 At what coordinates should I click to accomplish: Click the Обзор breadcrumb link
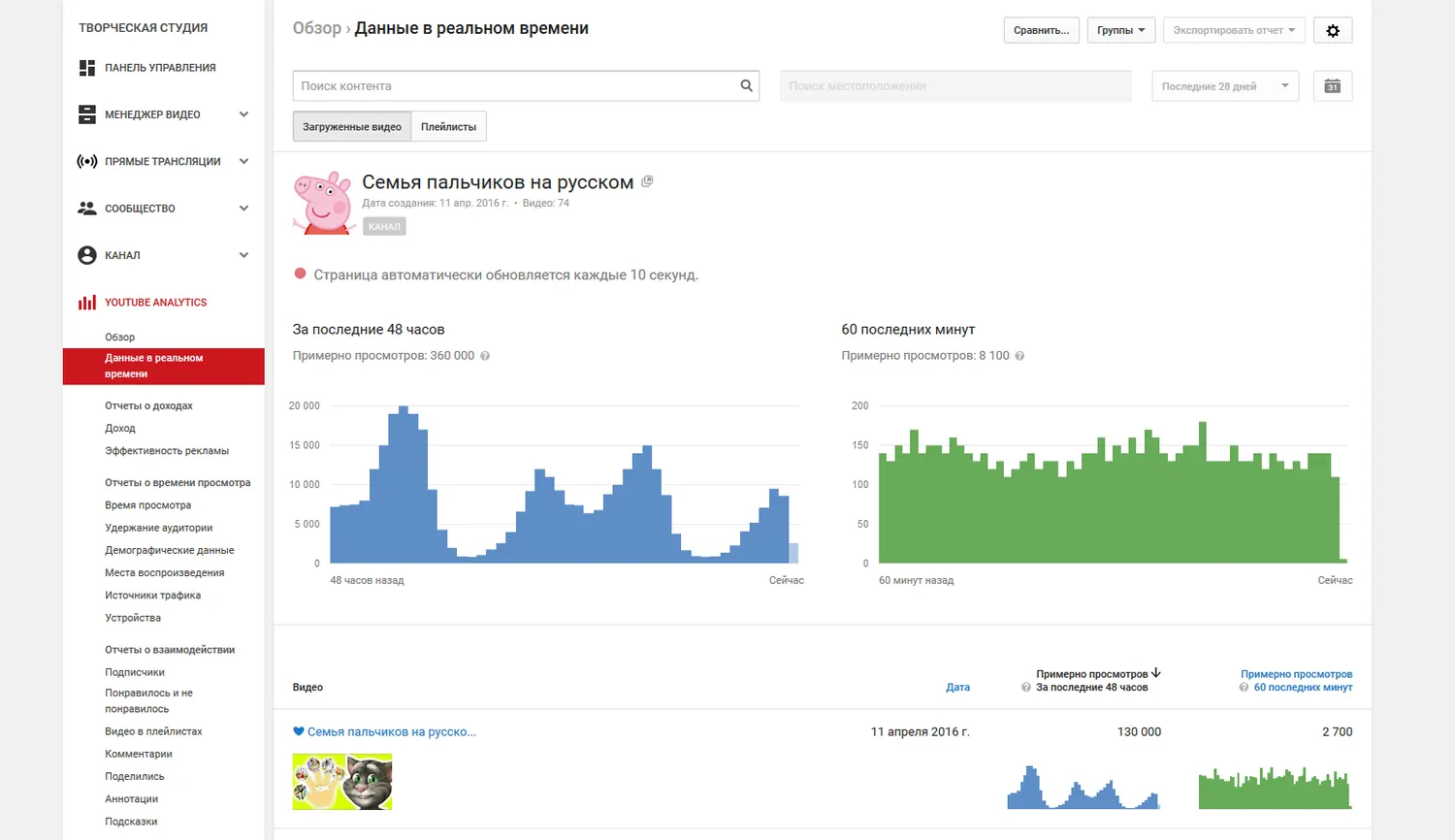coord(317,28)
